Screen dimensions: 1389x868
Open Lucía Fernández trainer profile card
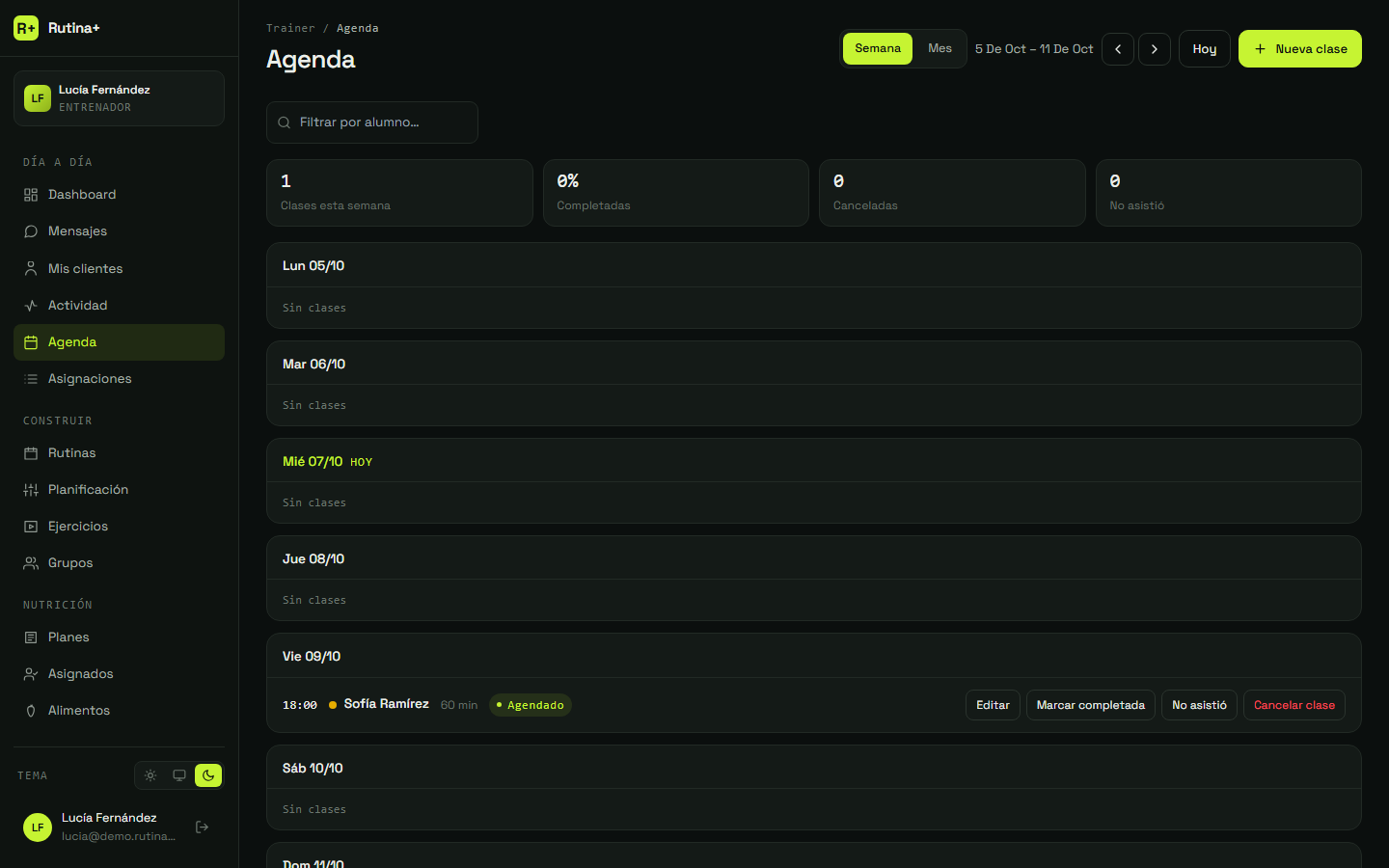119,98
